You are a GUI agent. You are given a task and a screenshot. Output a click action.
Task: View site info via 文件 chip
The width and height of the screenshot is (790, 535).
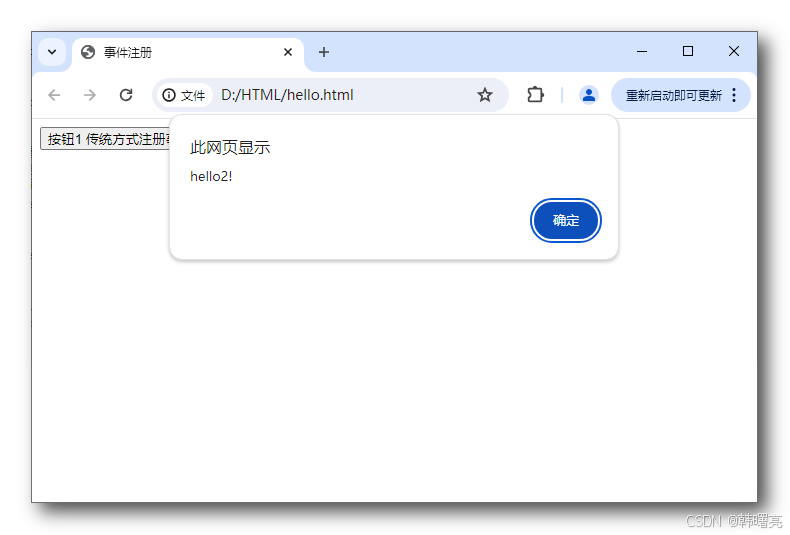(x=183, y=95)
